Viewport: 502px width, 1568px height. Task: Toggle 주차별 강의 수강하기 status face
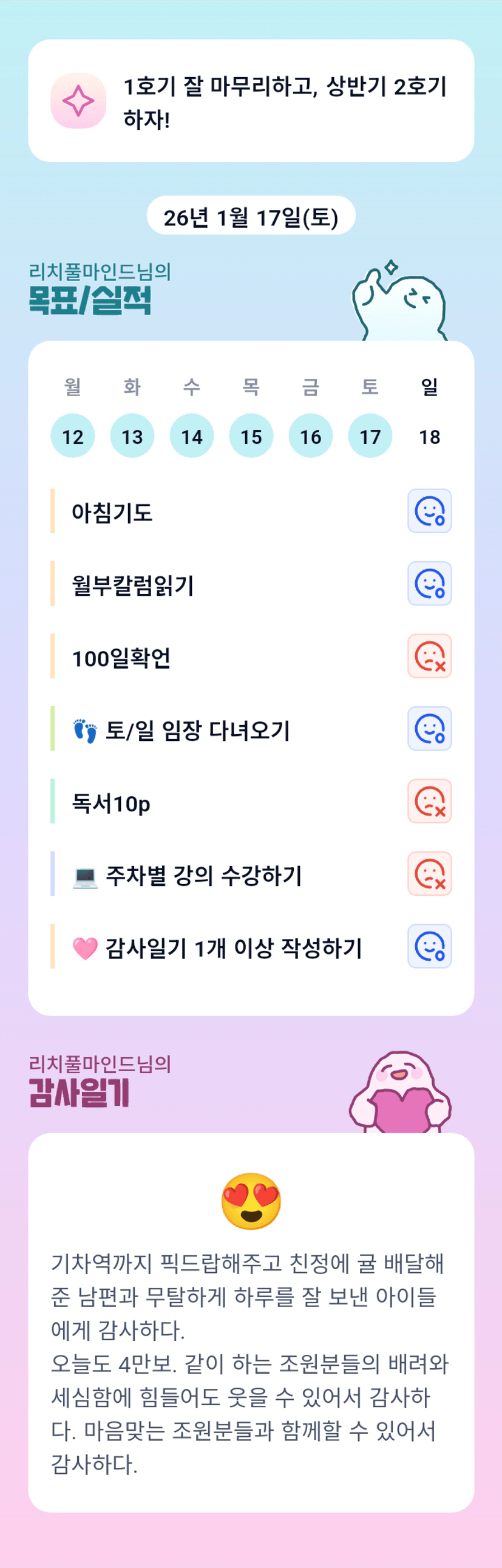[x=429, y=873]
